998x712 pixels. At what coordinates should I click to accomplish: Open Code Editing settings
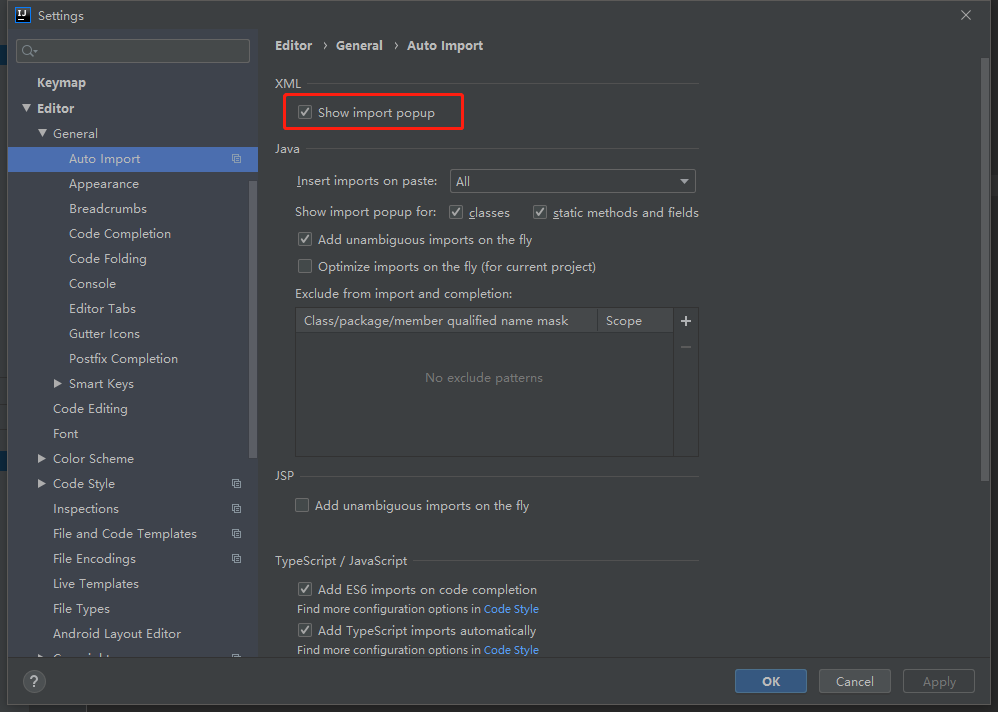90,408
